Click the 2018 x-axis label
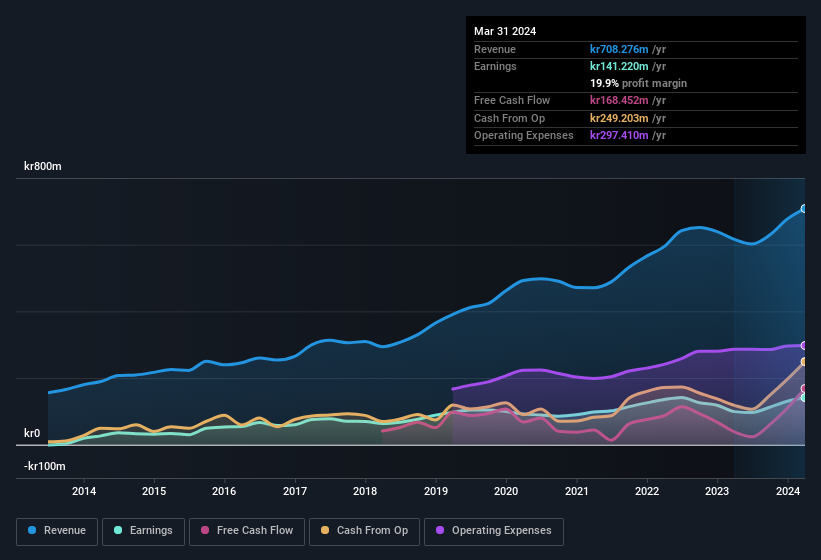The image size is (821, 560). pos(365,491)
